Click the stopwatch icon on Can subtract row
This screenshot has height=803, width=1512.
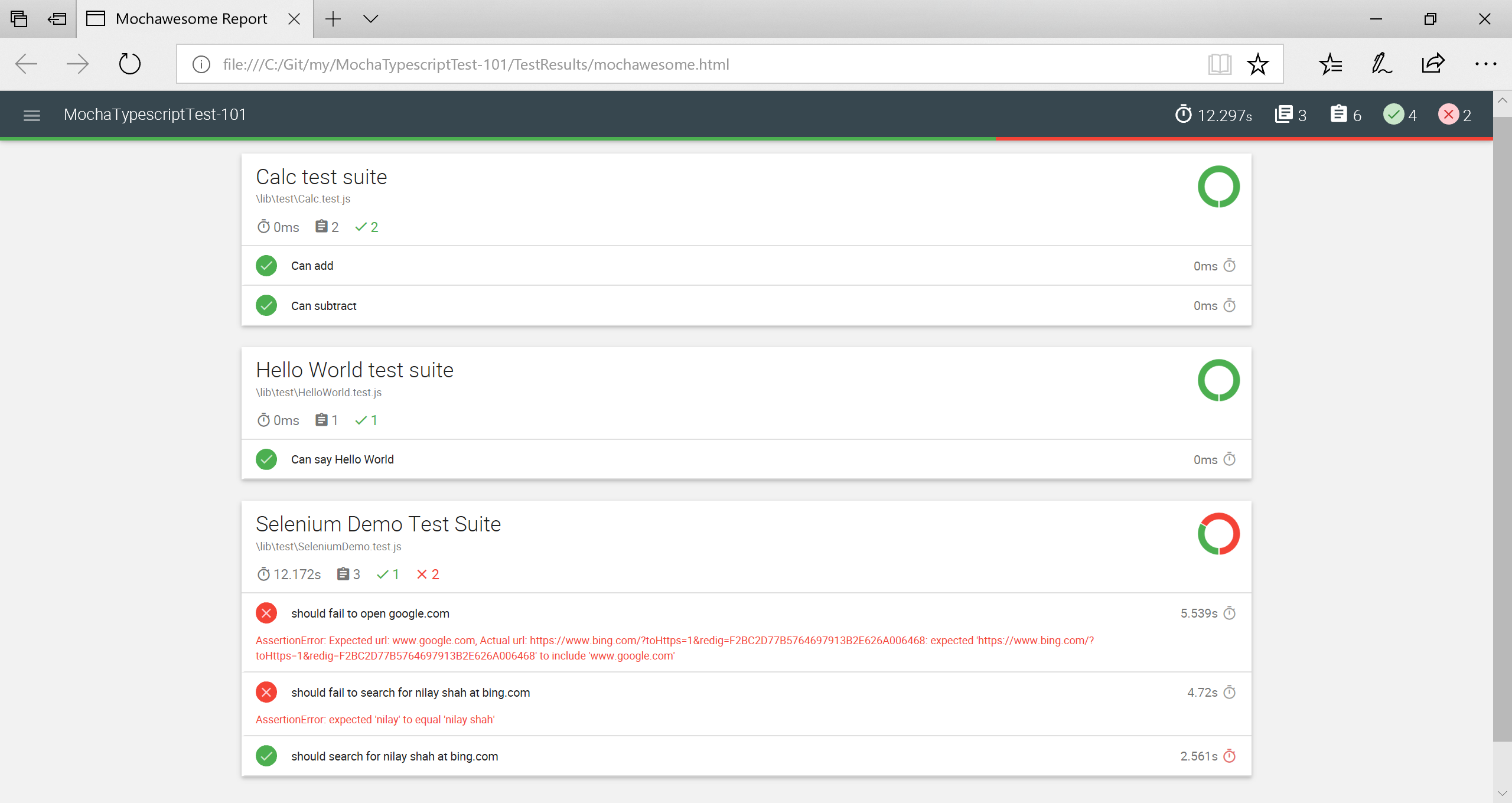[1230, 305]
